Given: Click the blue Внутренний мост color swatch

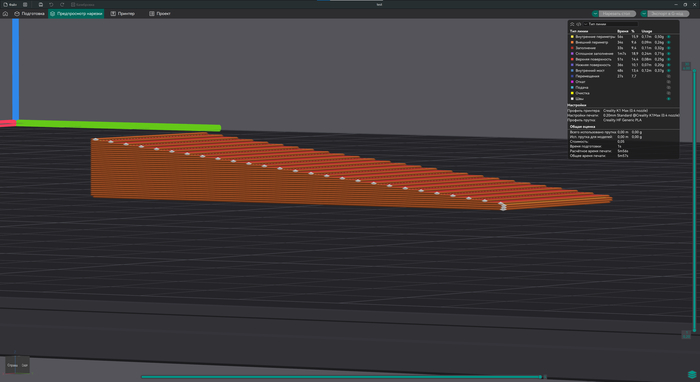Looking at the screenshot, I should click(x=572, y=71).
